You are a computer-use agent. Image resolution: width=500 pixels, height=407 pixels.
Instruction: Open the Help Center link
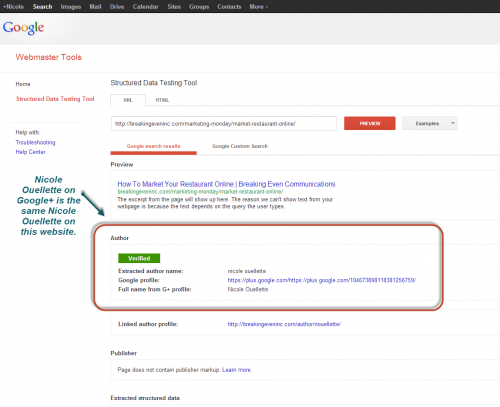(30, 152)
